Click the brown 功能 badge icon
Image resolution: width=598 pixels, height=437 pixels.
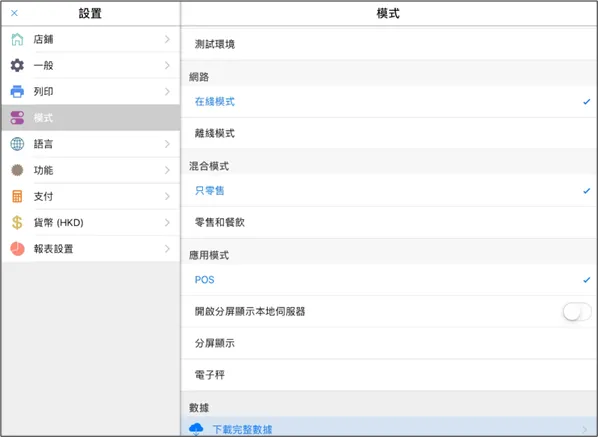[17, 170]
